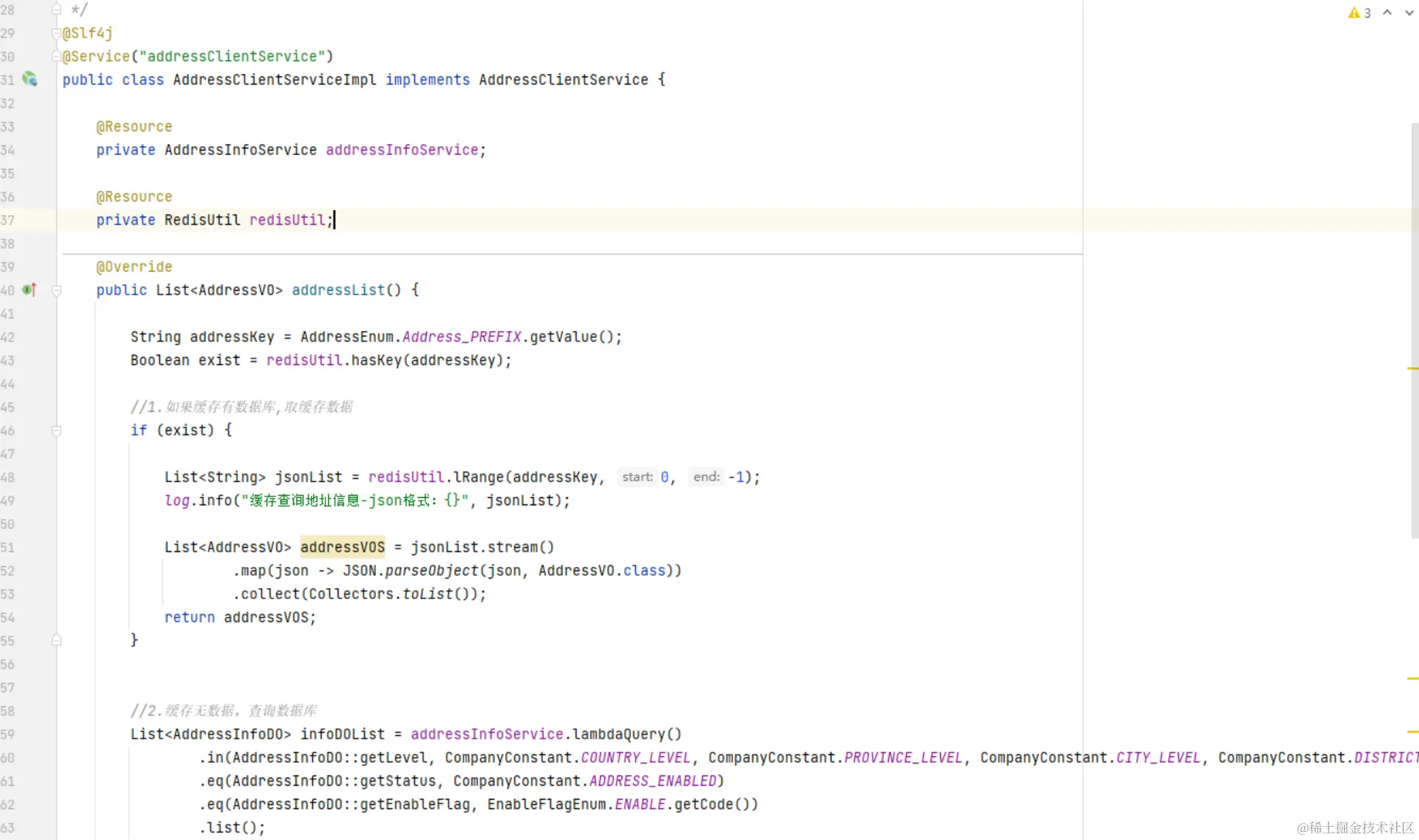Go to previous highlighted problem arrow
The height and width of the screenshot is (840, 1419).
(1387, 12)
